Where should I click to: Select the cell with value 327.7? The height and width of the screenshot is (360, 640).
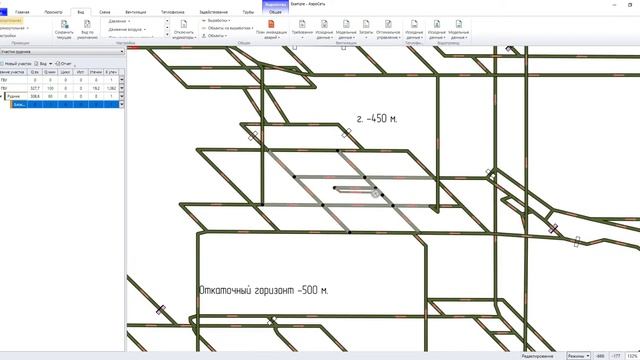35,88
